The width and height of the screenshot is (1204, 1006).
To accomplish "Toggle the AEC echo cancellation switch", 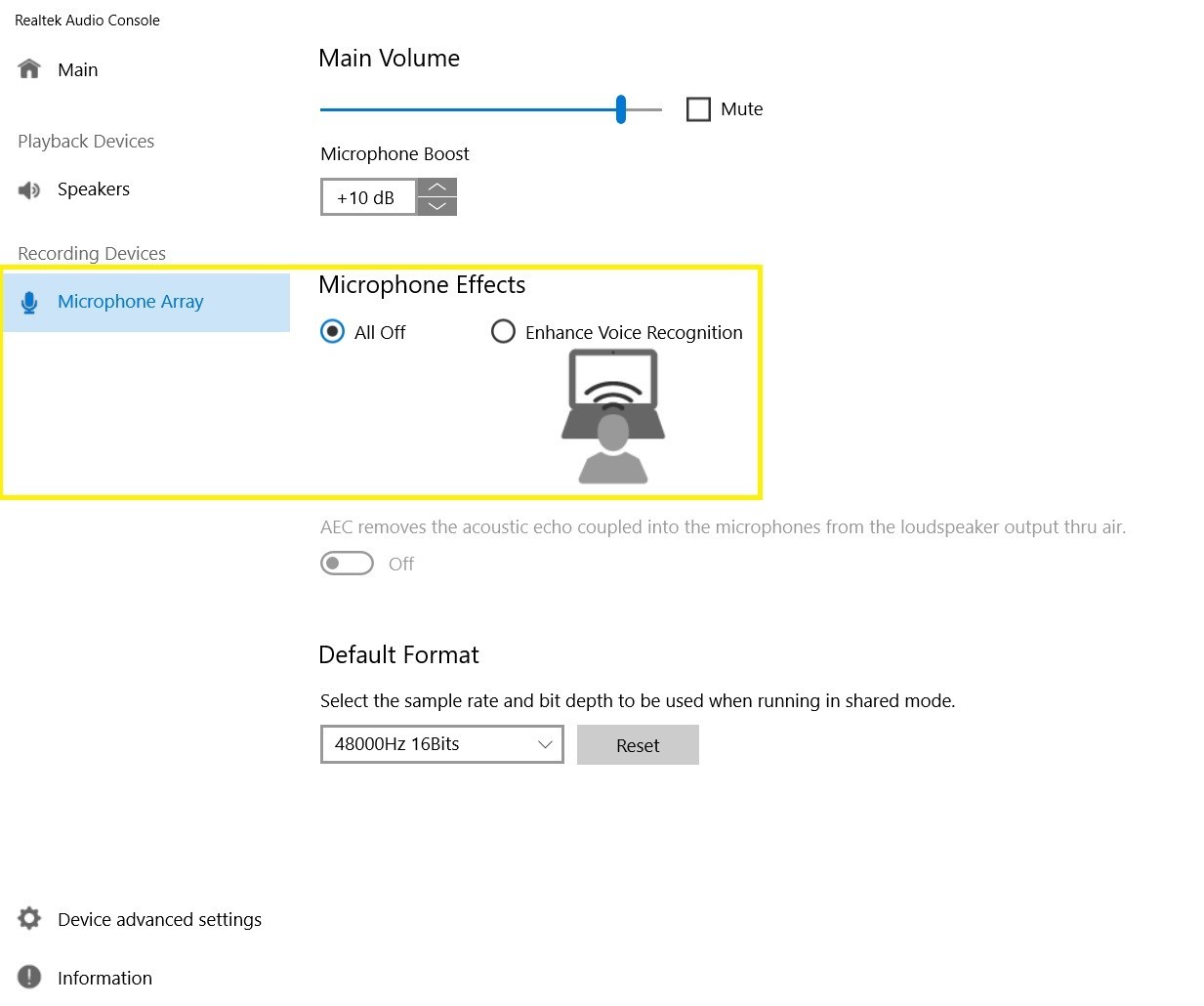I will 347,564.
